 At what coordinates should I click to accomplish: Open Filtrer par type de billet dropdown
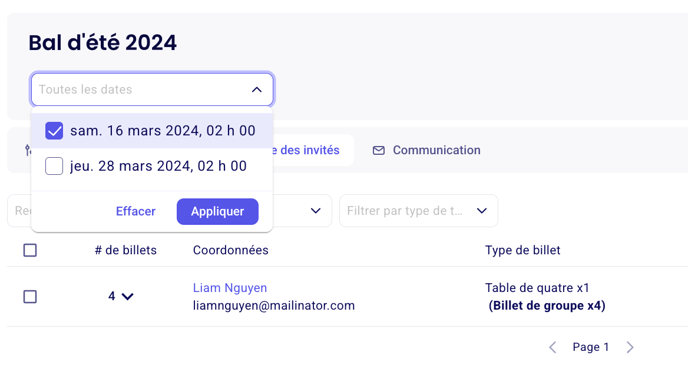[419, 211]
